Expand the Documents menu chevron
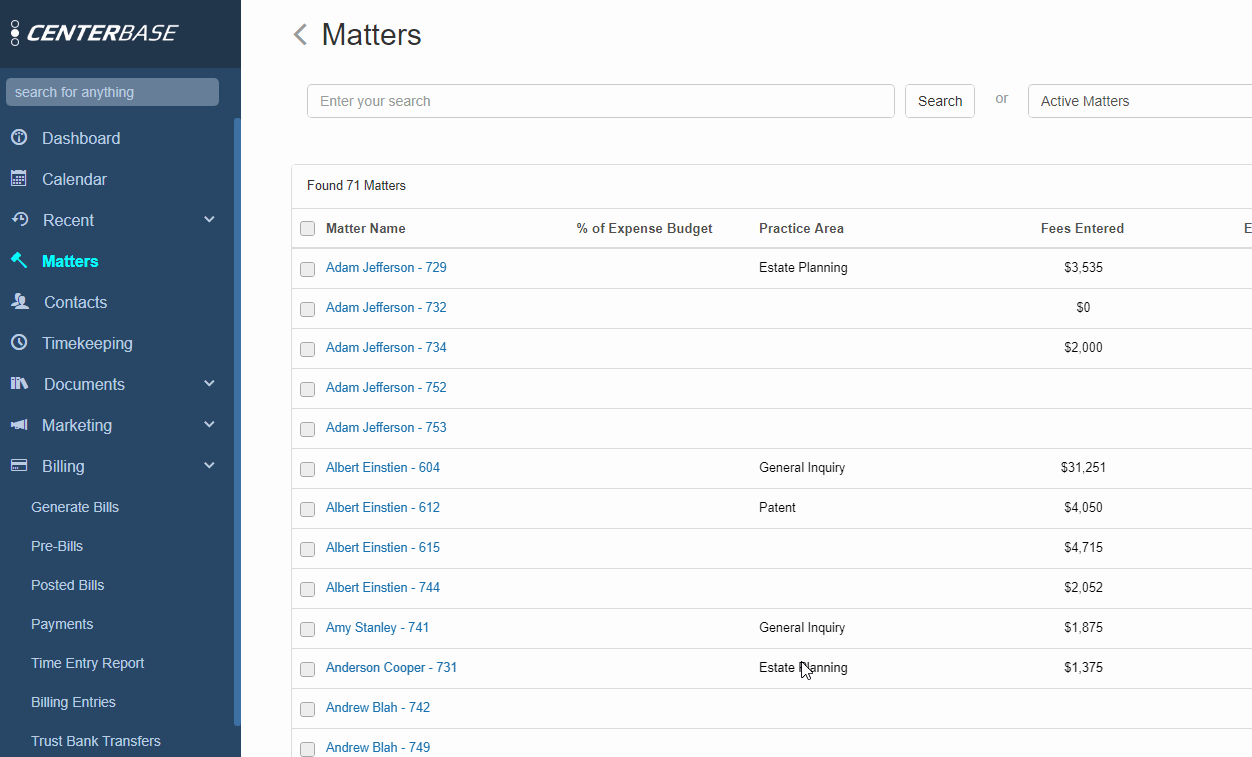Image resolution: width=1252 pixels, height=757 pixels. click(x=209, y=384)
